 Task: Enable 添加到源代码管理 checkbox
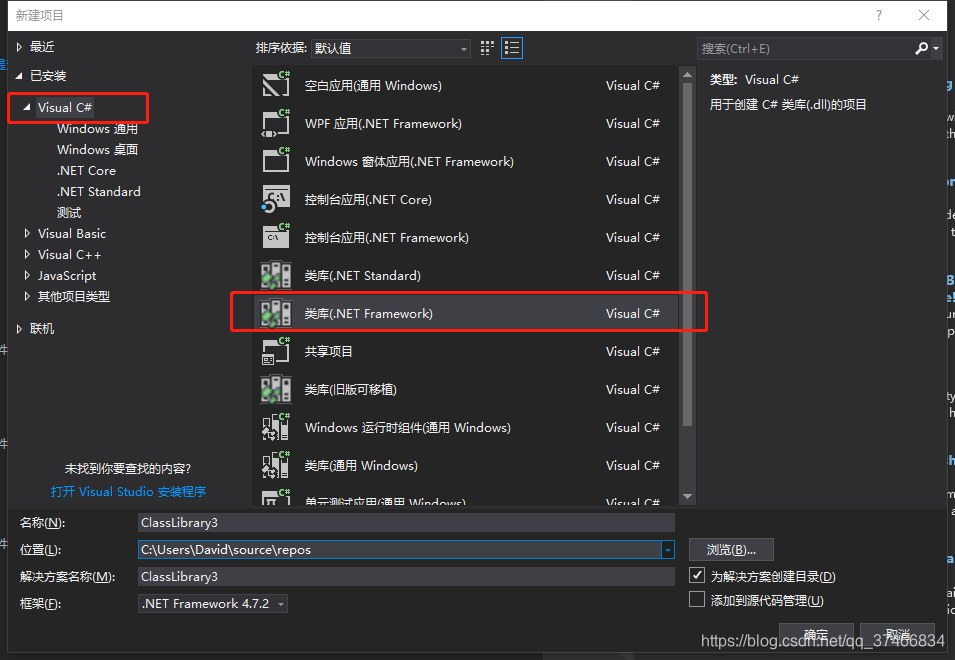[697, 599]
